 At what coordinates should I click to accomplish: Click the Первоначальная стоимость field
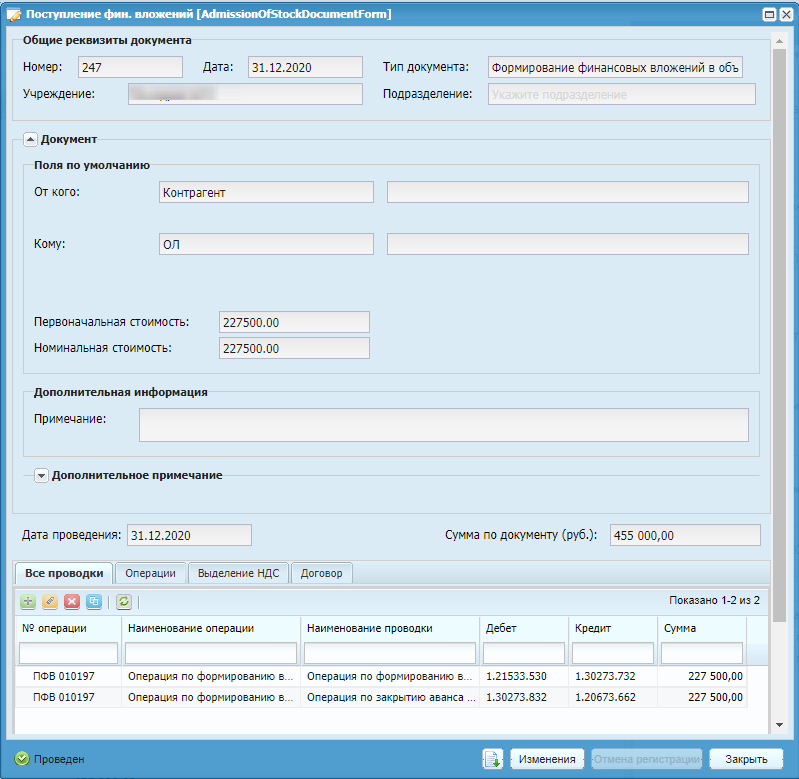pos(294,322)
